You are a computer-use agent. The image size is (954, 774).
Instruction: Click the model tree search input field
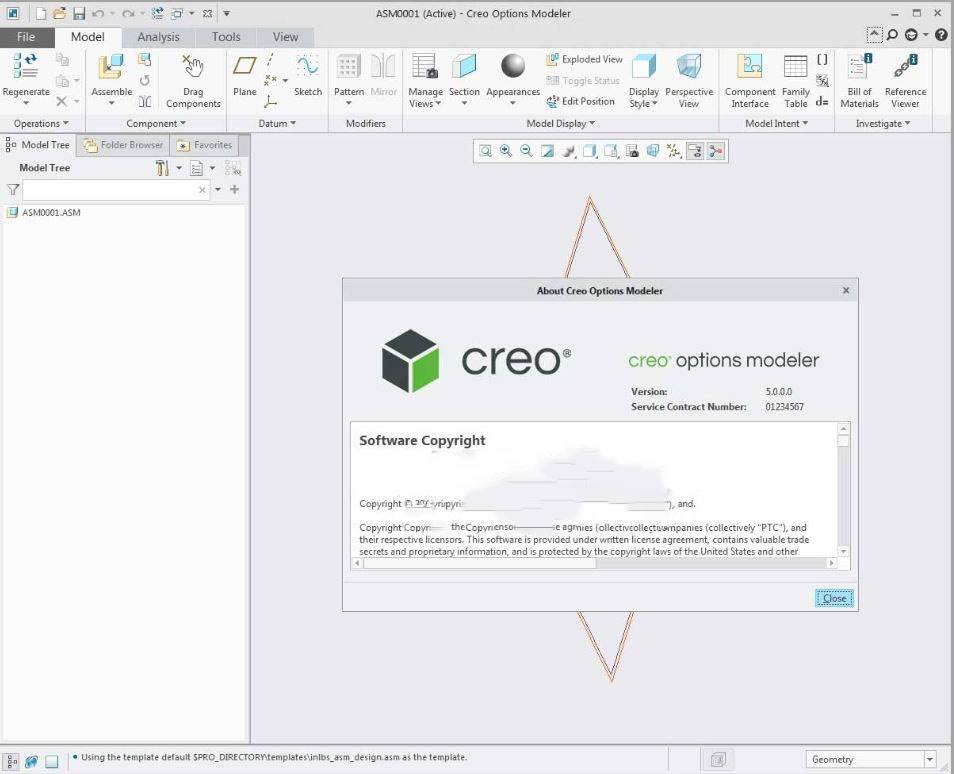click(116, 190)
